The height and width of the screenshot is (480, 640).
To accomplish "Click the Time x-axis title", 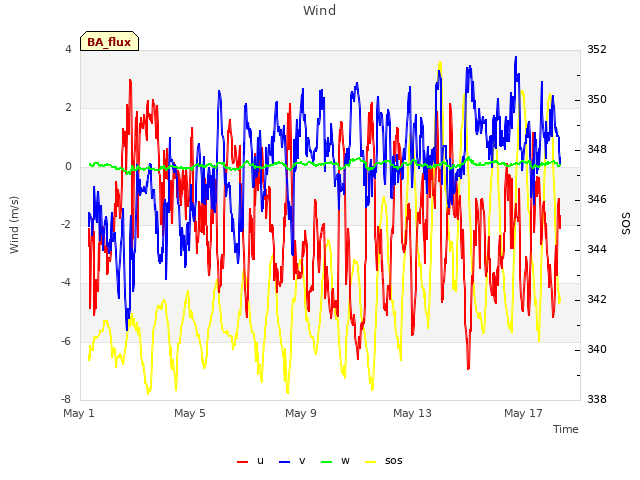I will 566,429.
